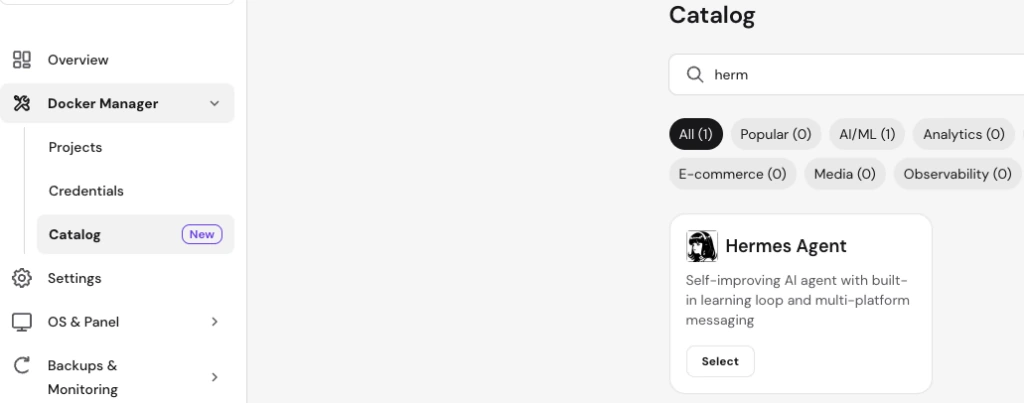The width and height of the screenshot is (1024, 403).
Task: Click the New badge beside Catalog
Action: [202, 234]
